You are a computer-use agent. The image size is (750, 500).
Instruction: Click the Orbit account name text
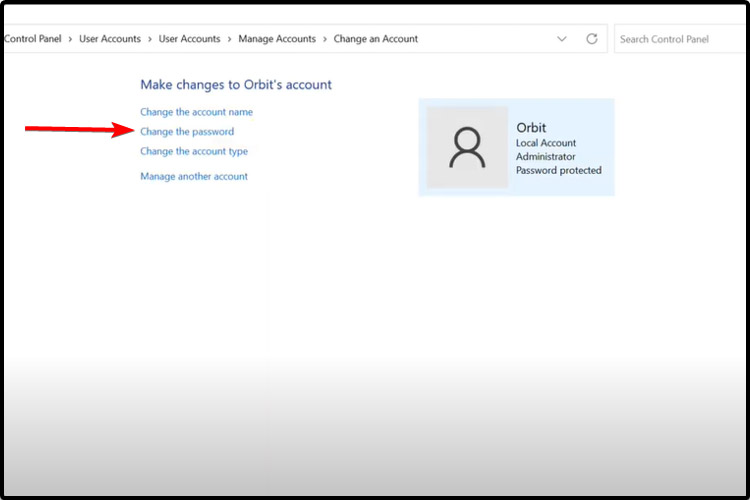[531, 128]
